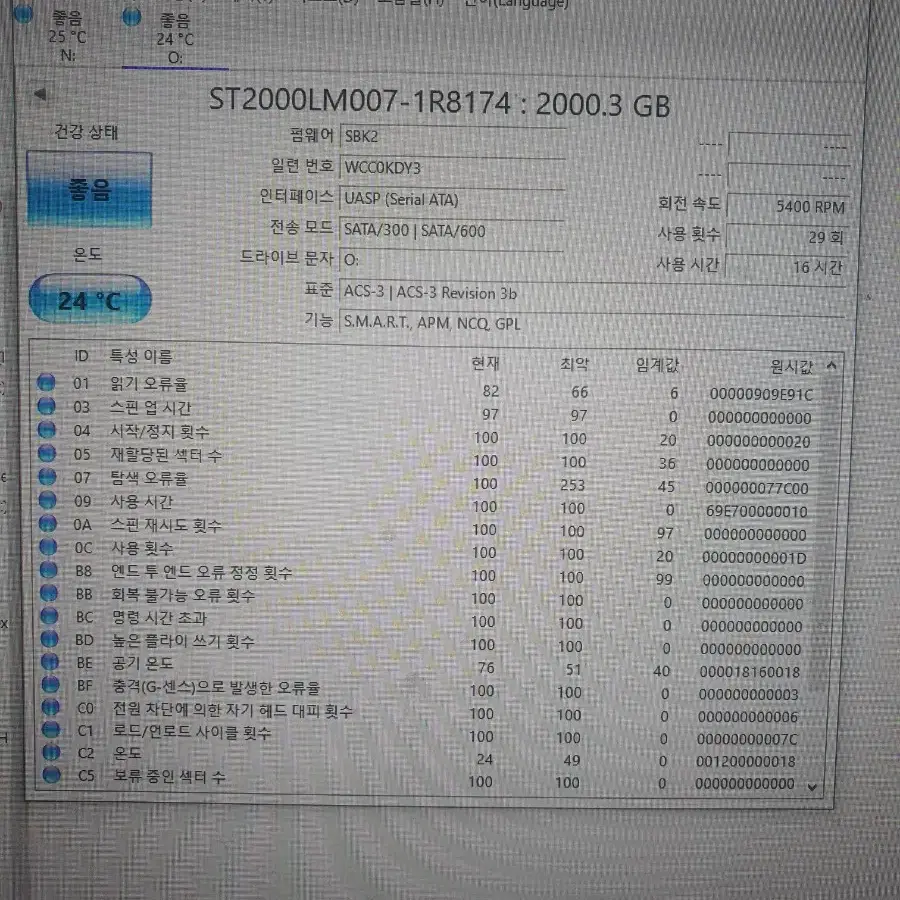Click status icon of row 09 사용 시간
900x900 pixels.
[x=48, y=500]
